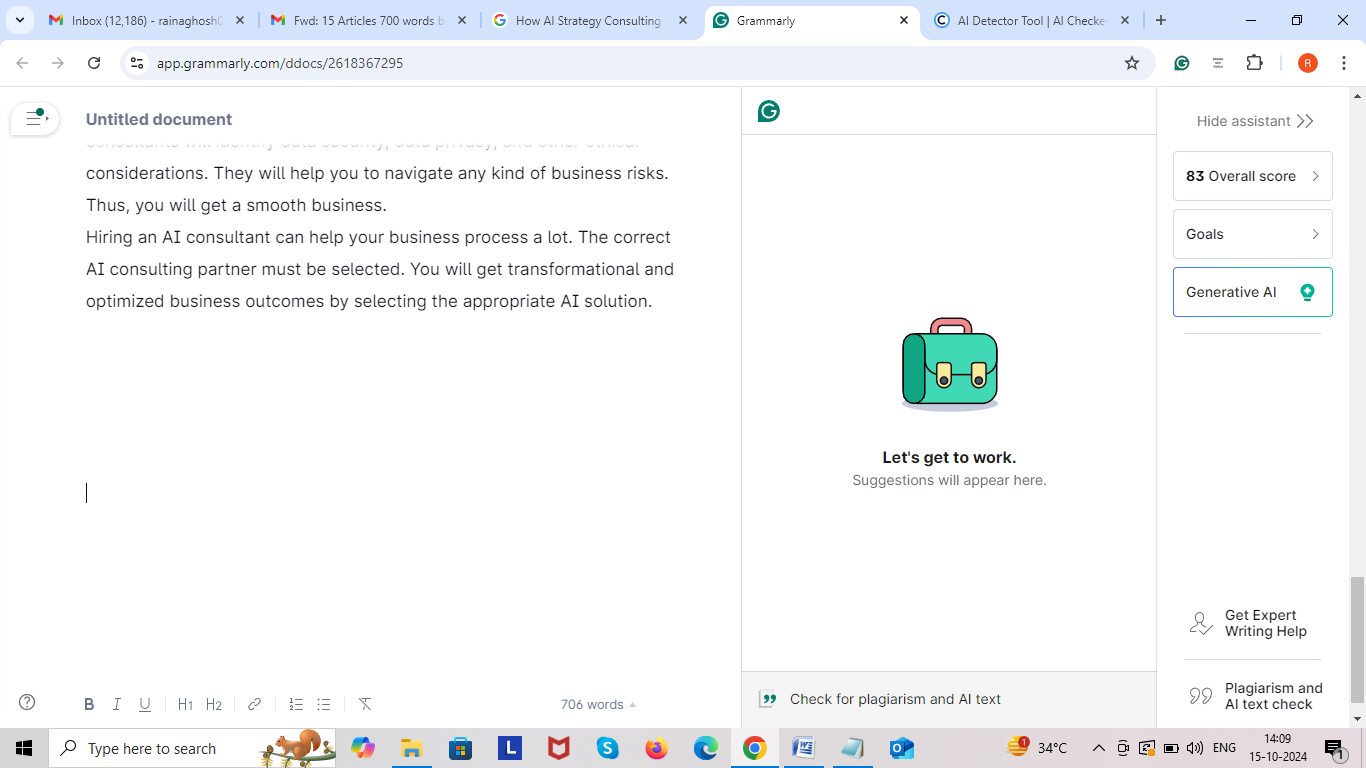
Task: Open Plagiarism and AI text check
Action: 1254,696
